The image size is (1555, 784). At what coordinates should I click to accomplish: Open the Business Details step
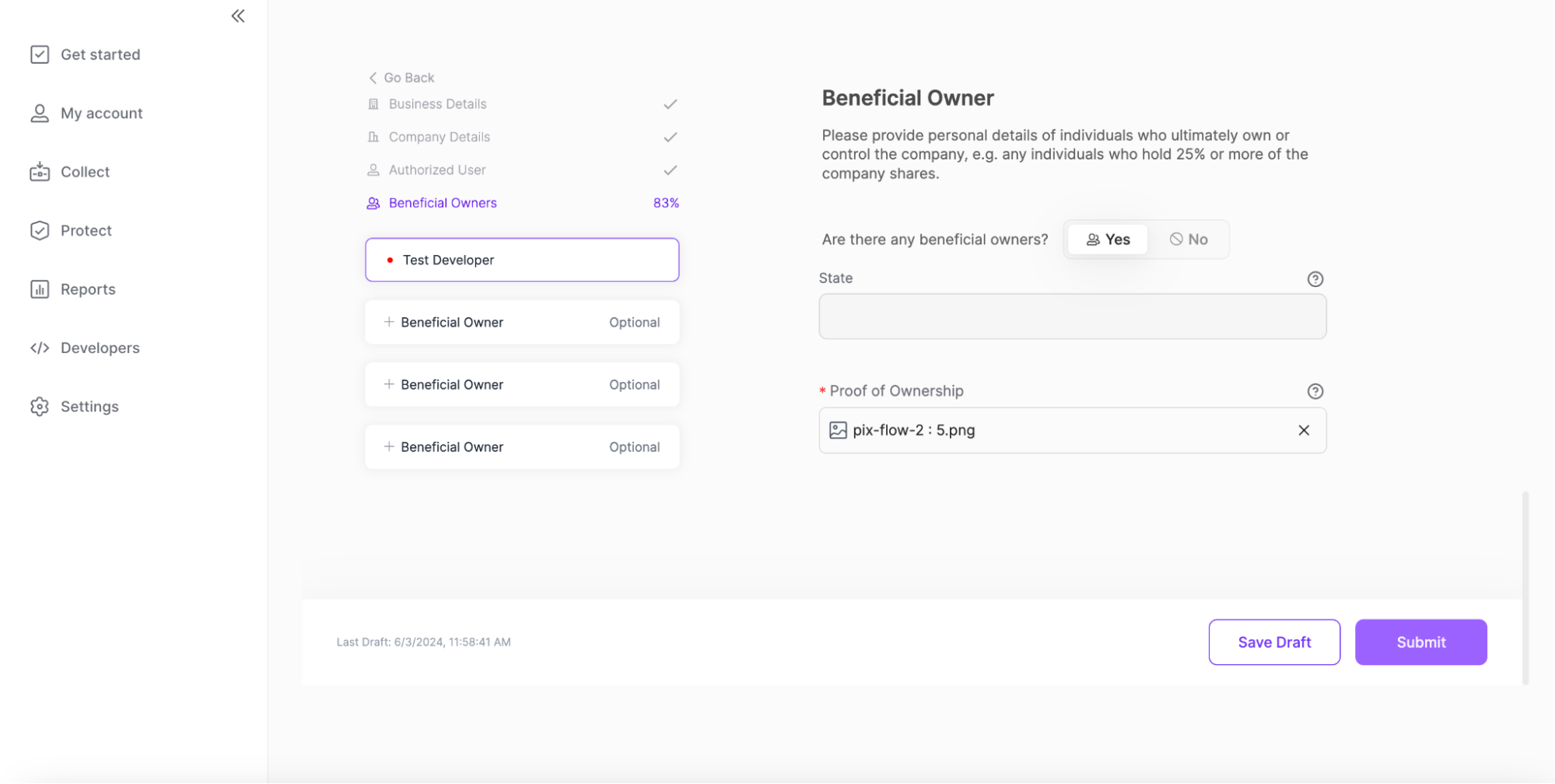coord(437,104)
